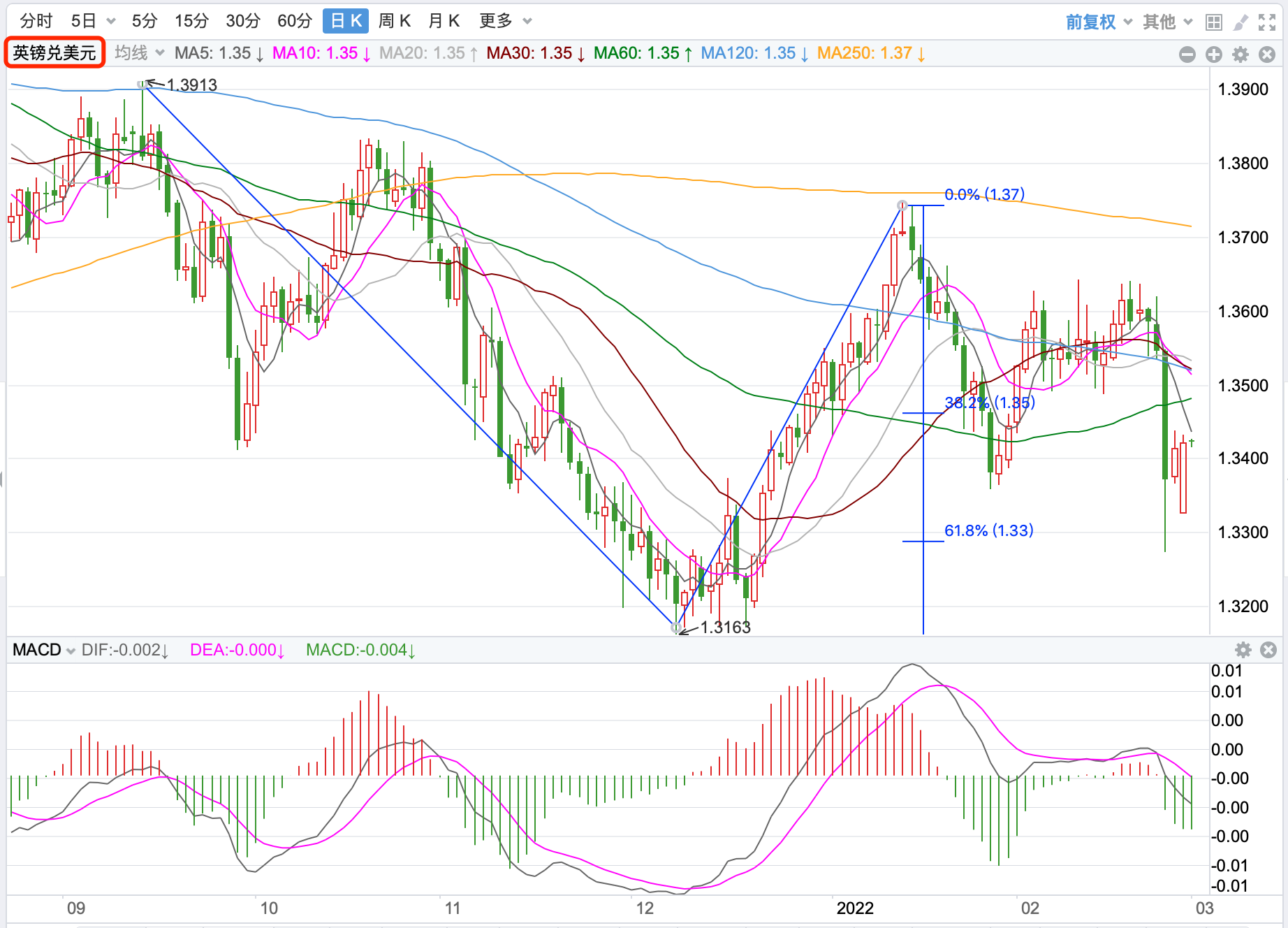Click the 1.3200 price axis label
This screenshot has width=1288, height=928.
pyautogui.click(x=1243, y=607)
